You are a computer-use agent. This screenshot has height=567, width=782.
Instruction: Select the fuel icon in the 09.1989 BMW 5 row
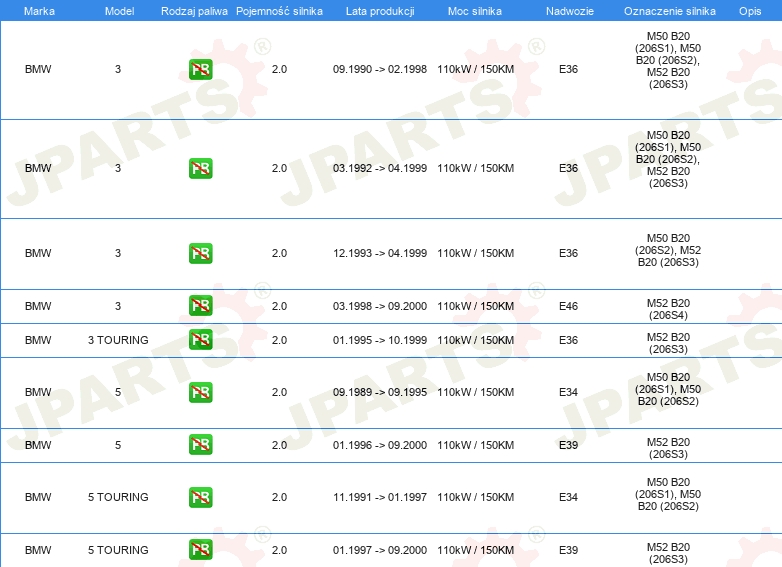(200, 392)
